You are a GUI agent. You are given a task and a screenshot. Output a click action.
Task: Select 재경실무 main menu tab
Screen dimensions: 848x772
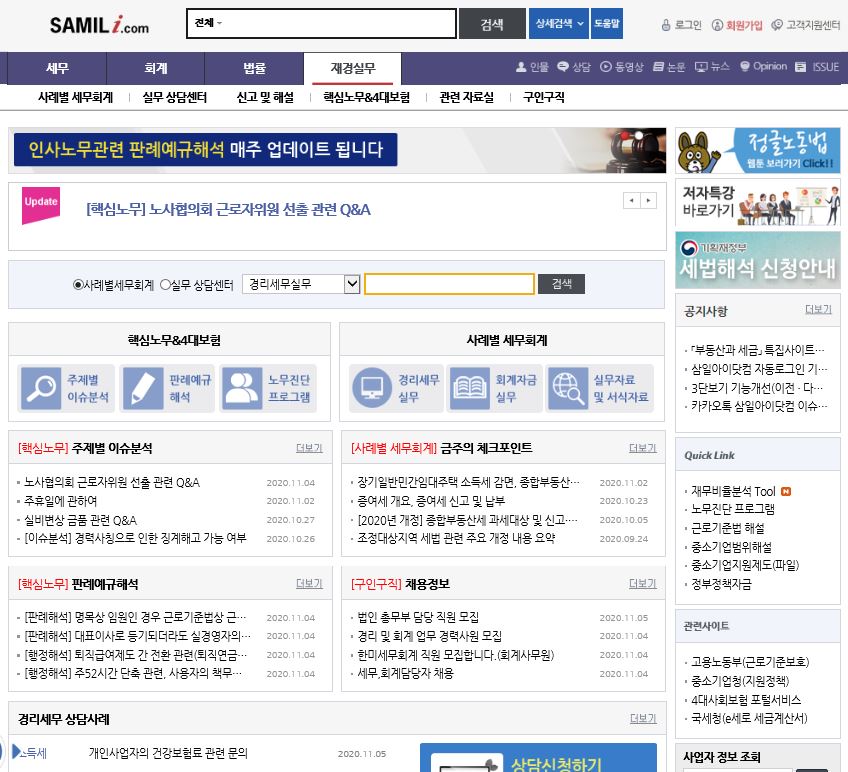(353, 68)
